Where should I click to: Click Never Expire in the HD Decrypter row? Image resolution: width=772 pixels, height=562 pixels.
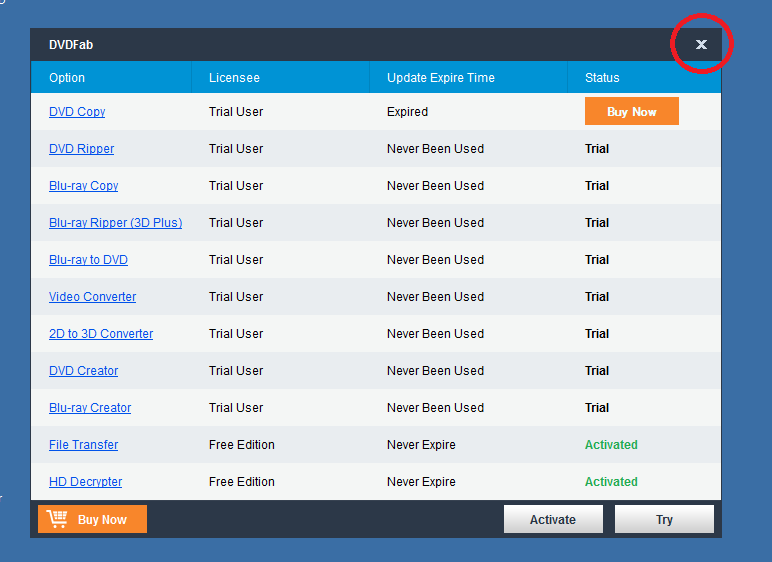pos(421,481)
